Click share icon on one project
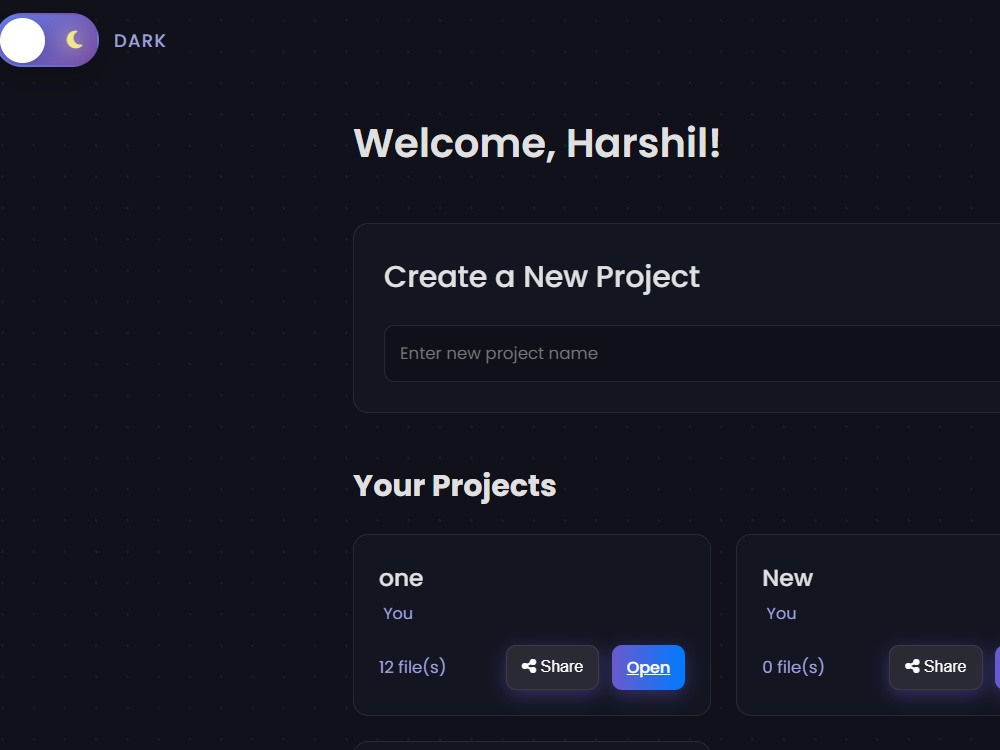The image size is (1000, 750). click(x=529, y=666)
